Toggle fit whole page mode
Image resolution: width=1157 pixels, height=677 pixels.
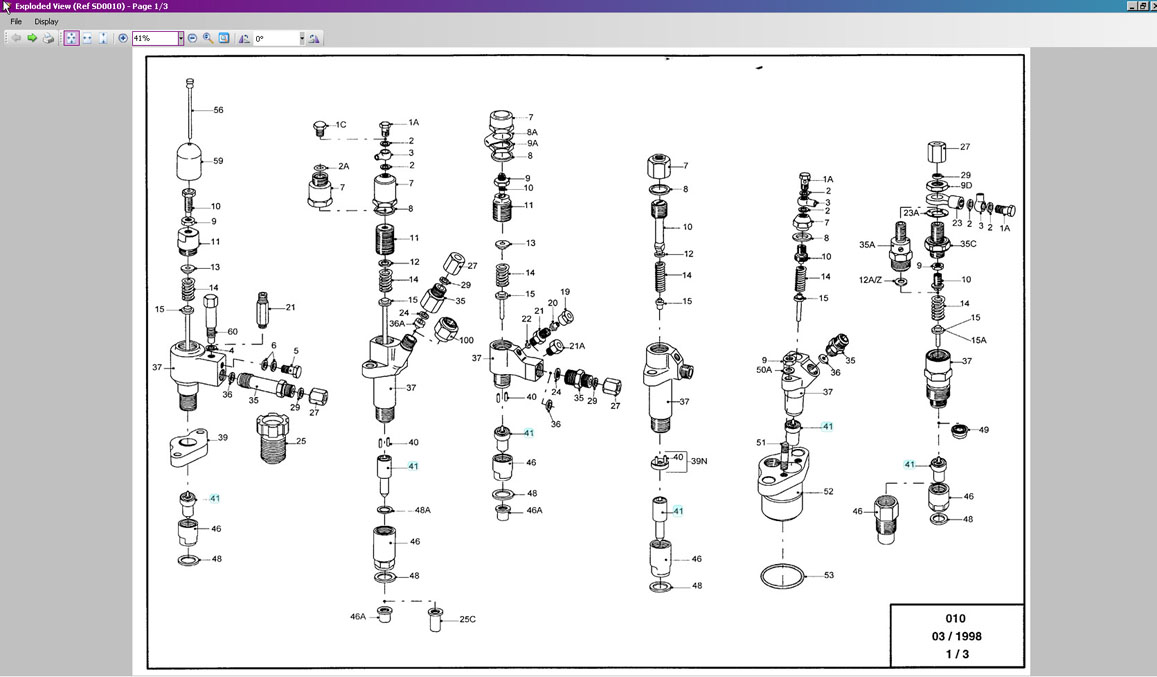pos(71,38)
